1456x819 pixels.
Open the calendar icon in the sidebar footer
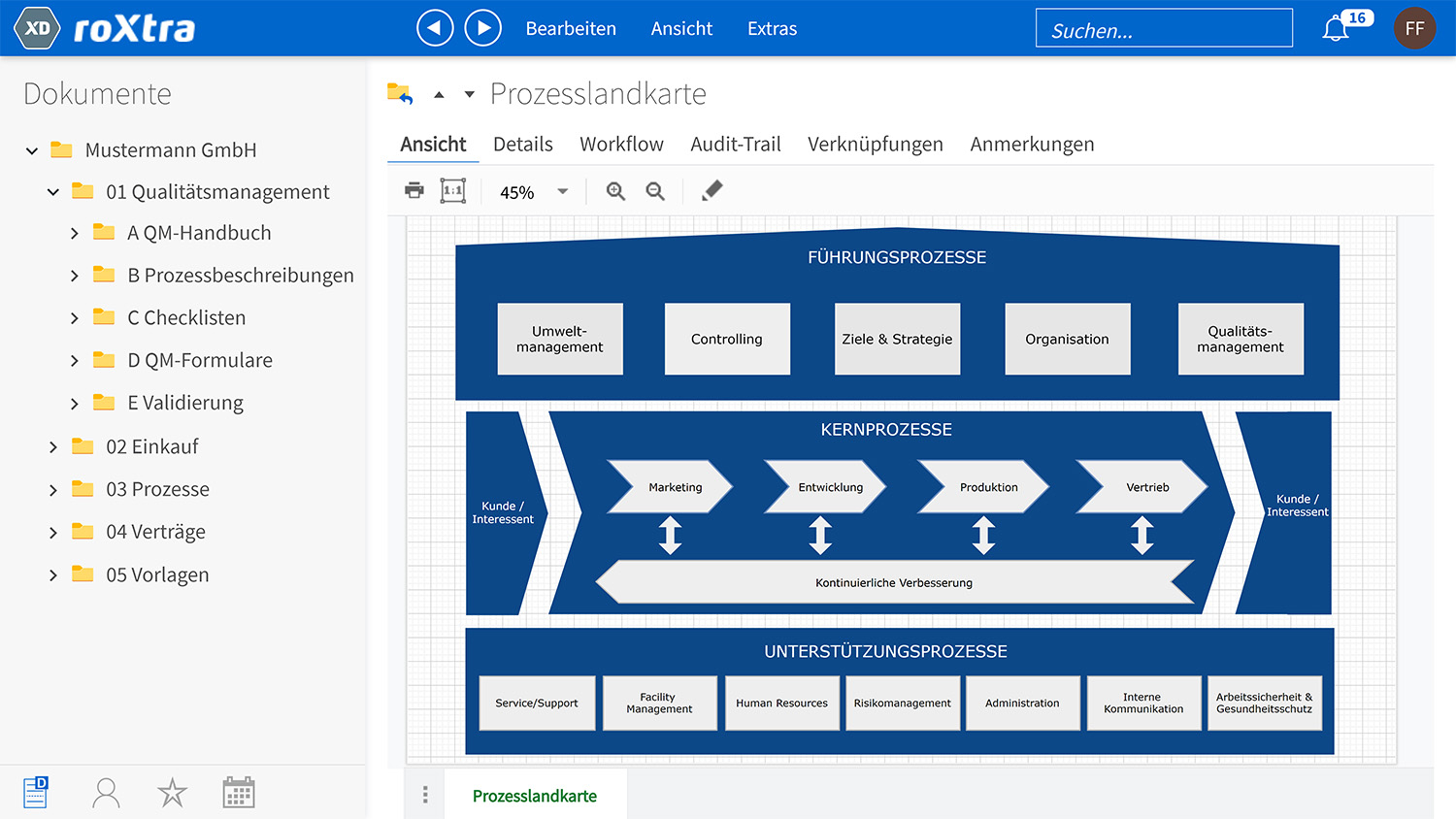(239, 793)
